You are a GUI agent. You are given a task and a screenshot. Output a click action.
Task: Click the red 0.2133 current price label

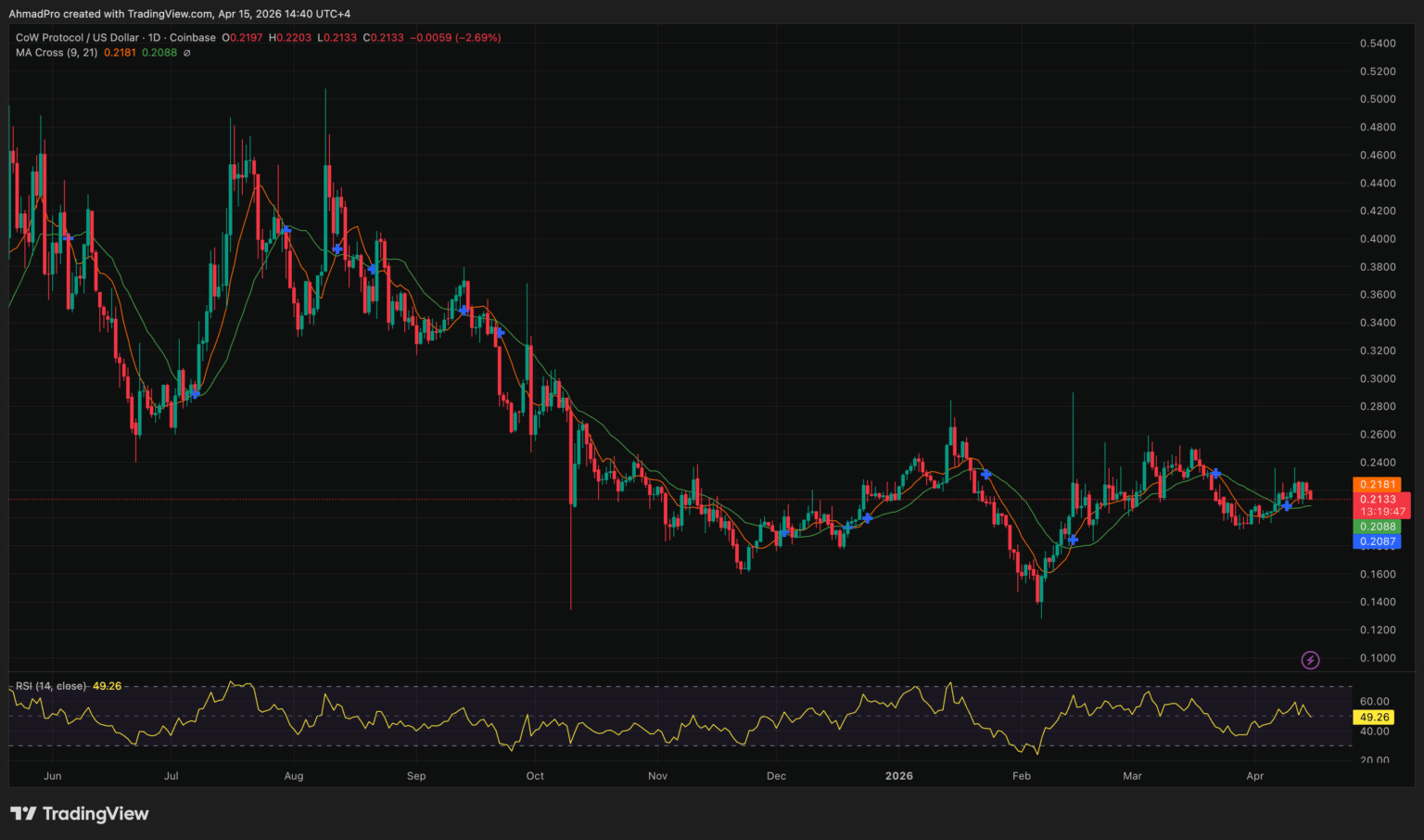click(x=1377, y=499)
